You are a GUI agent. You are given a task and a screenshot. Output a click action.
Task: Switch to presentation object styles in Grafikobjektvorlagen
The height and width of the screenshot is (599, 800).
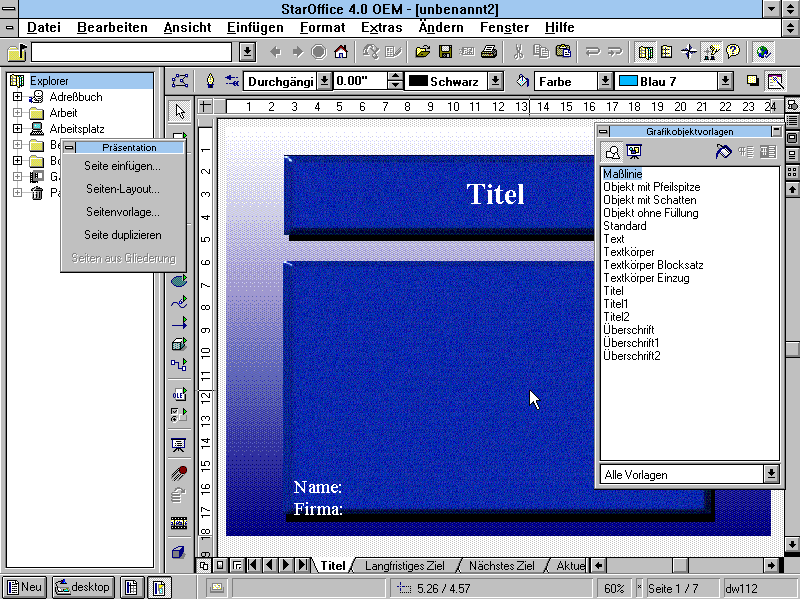[634, 152]
